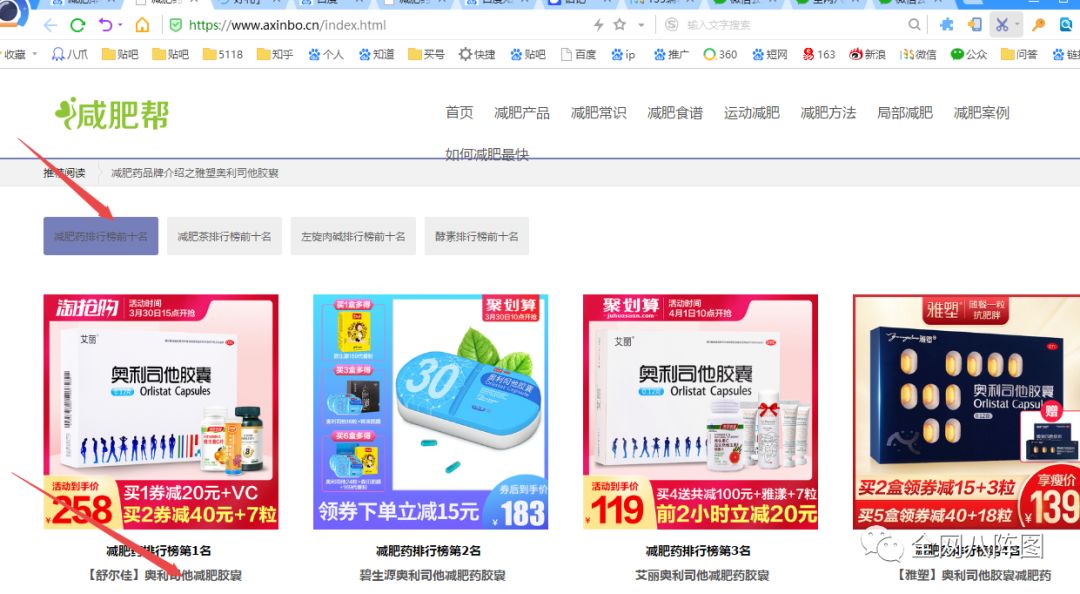Open the 首页 navigation item
Viewport: 1080px width, 594px height.
(x=459, y=113)
